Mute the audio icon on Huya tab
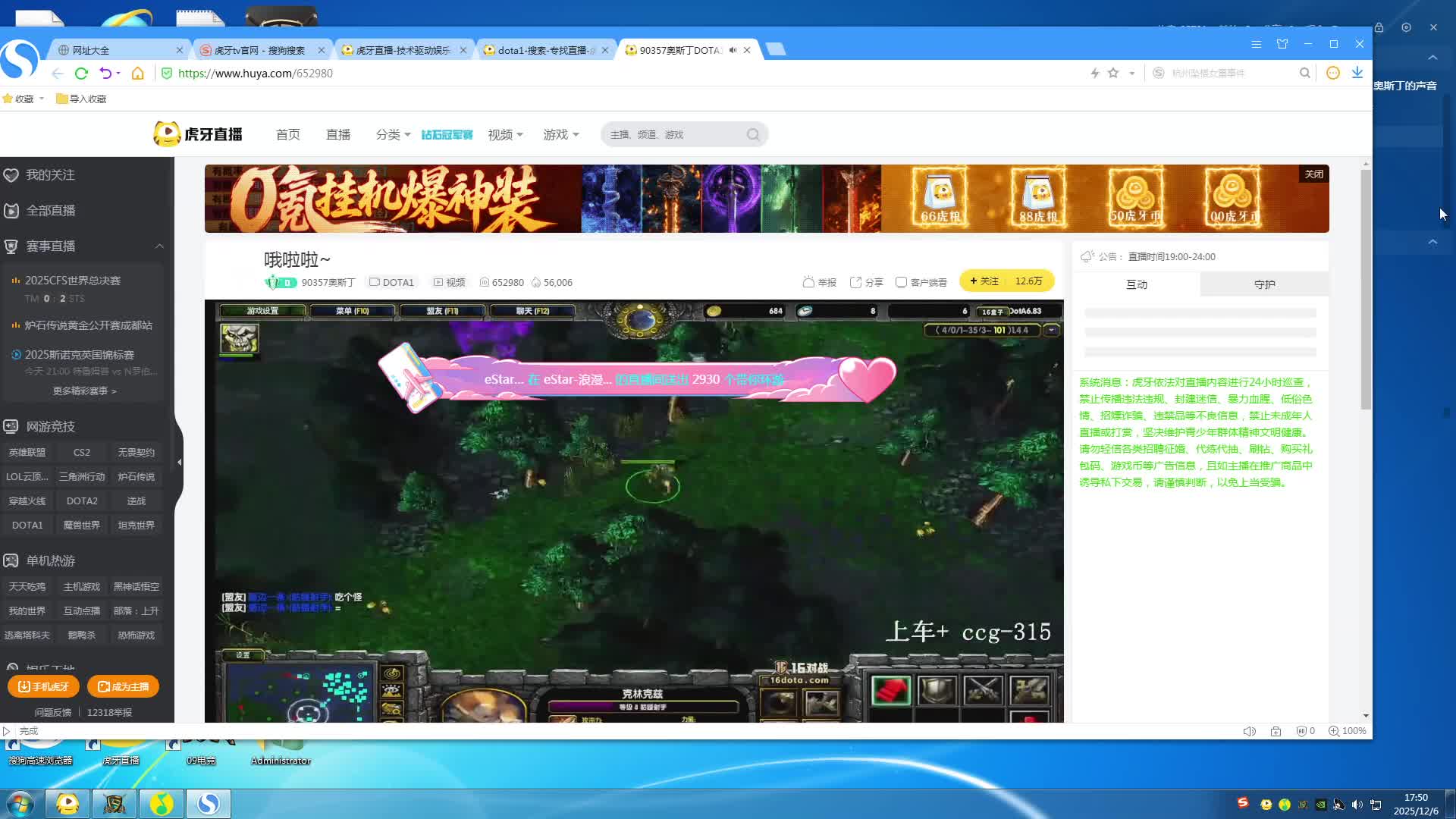The width and height of the screenshot is (1456, 819). click(733, 50)
